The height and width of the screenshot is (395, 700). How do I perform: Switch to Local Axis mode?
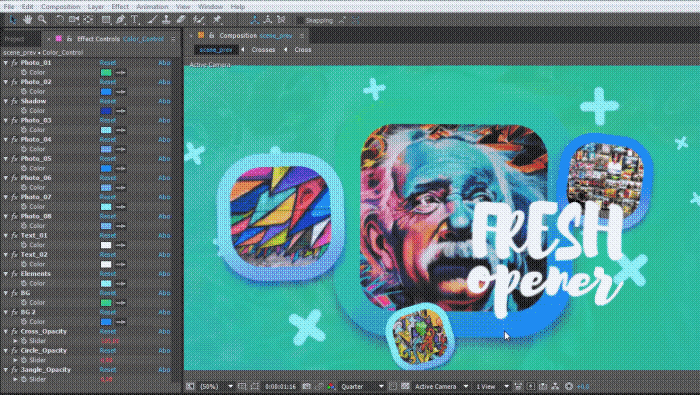pos(254,20)
